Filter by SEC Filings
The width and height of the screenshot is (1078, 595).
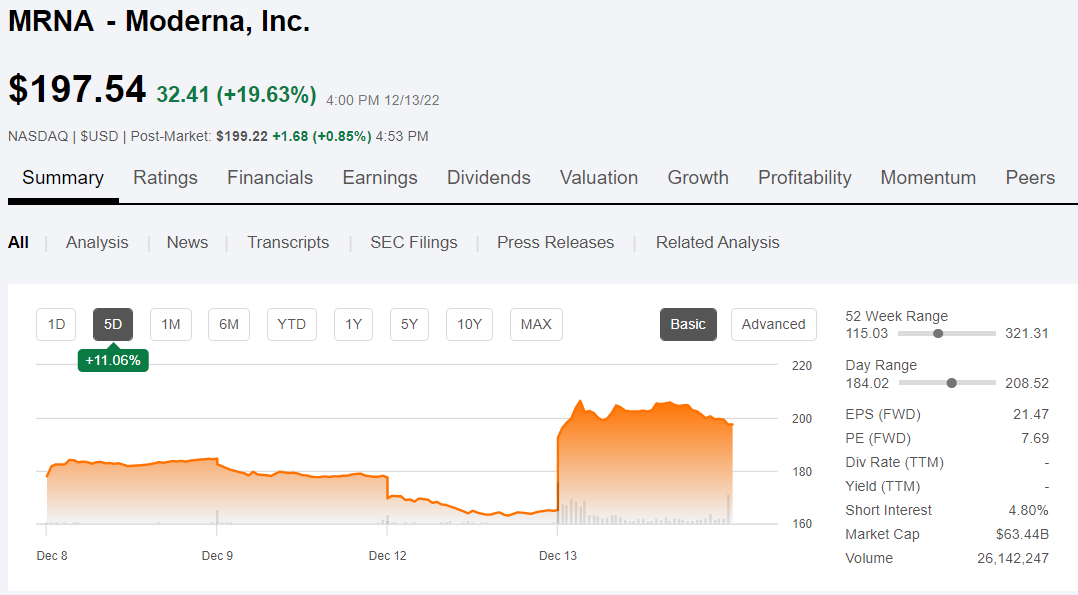[413, 242]
